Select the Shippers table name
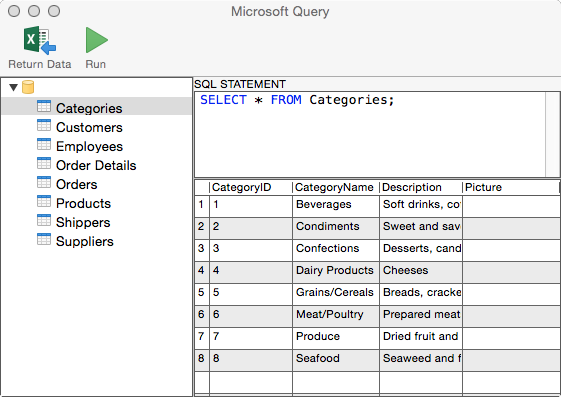Viewport: 561px width, 397px height. click(83, 222)
